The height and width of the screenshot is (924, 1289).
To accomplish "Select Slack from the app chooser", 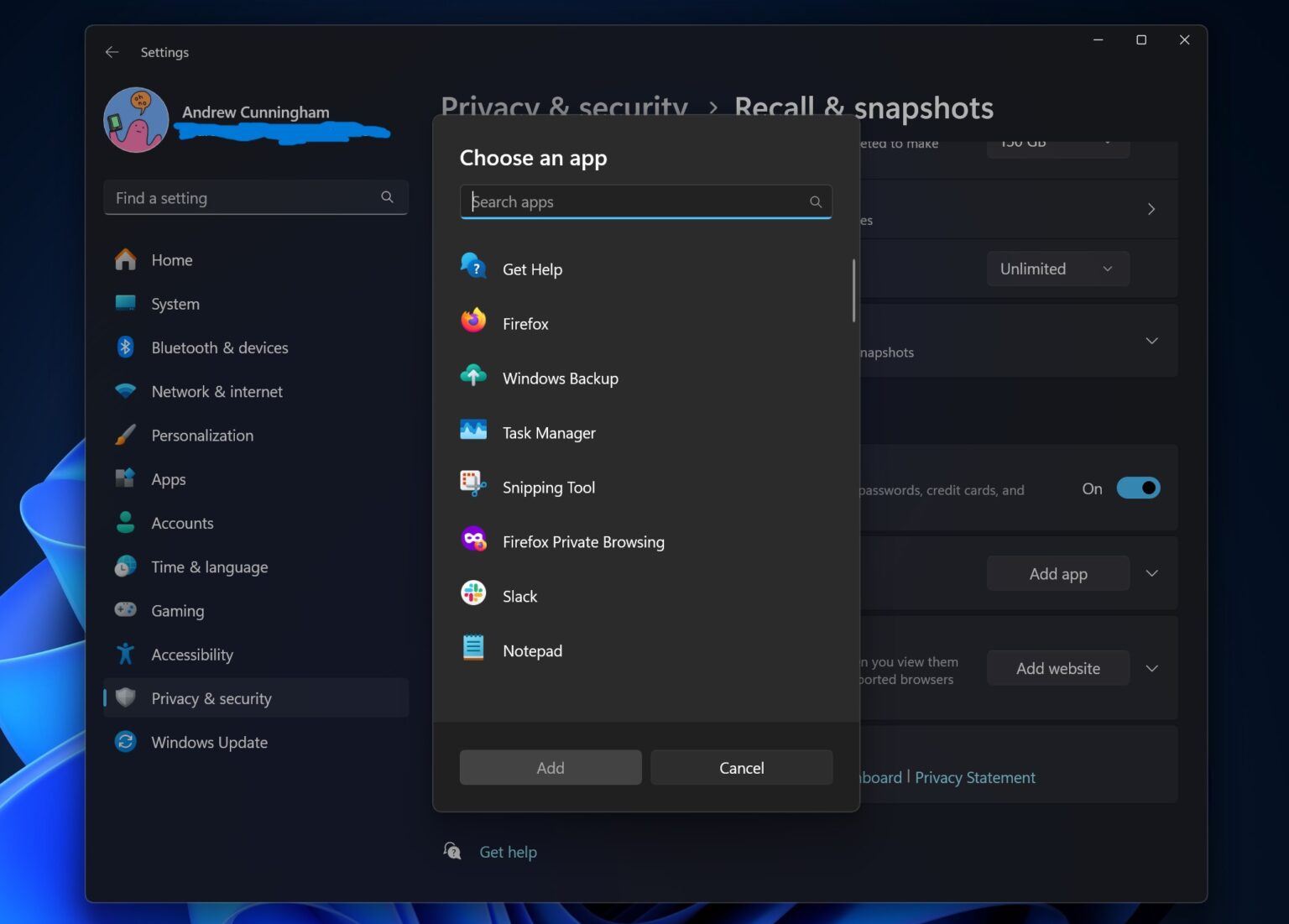I will pos(519,596).
